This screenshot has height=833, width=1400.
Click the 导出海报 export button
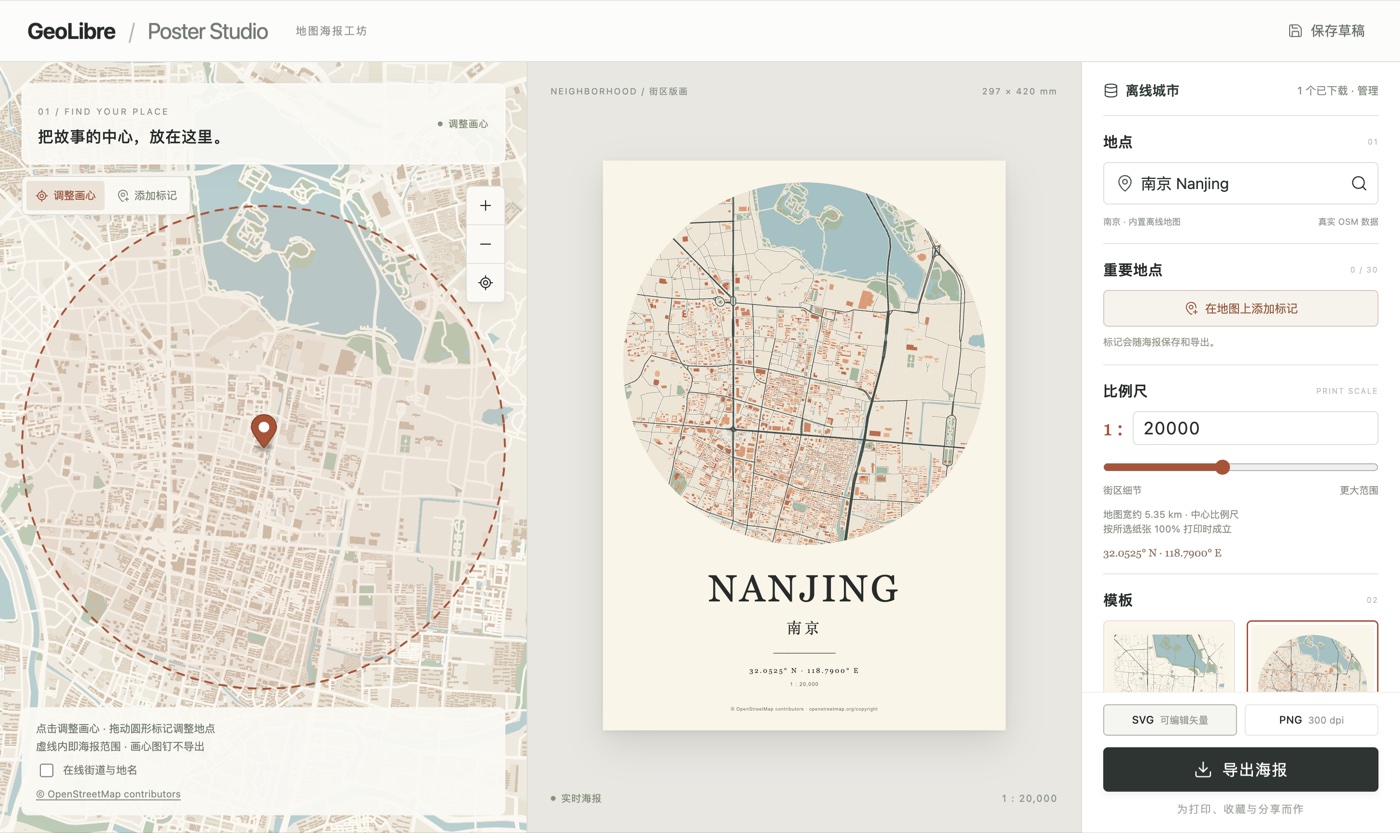1241,770
